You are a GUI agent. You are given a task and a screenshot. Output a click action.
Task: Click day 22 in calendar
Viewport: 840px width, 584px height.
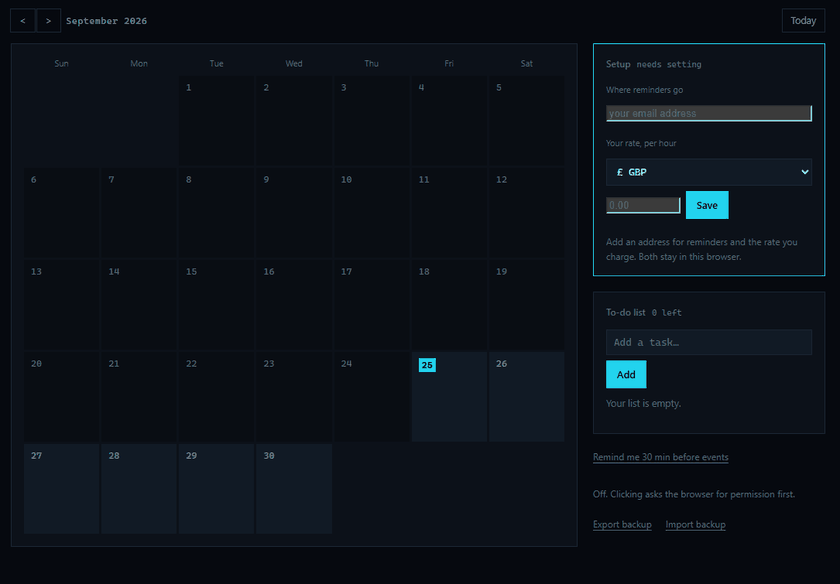(x=216, y=396)
